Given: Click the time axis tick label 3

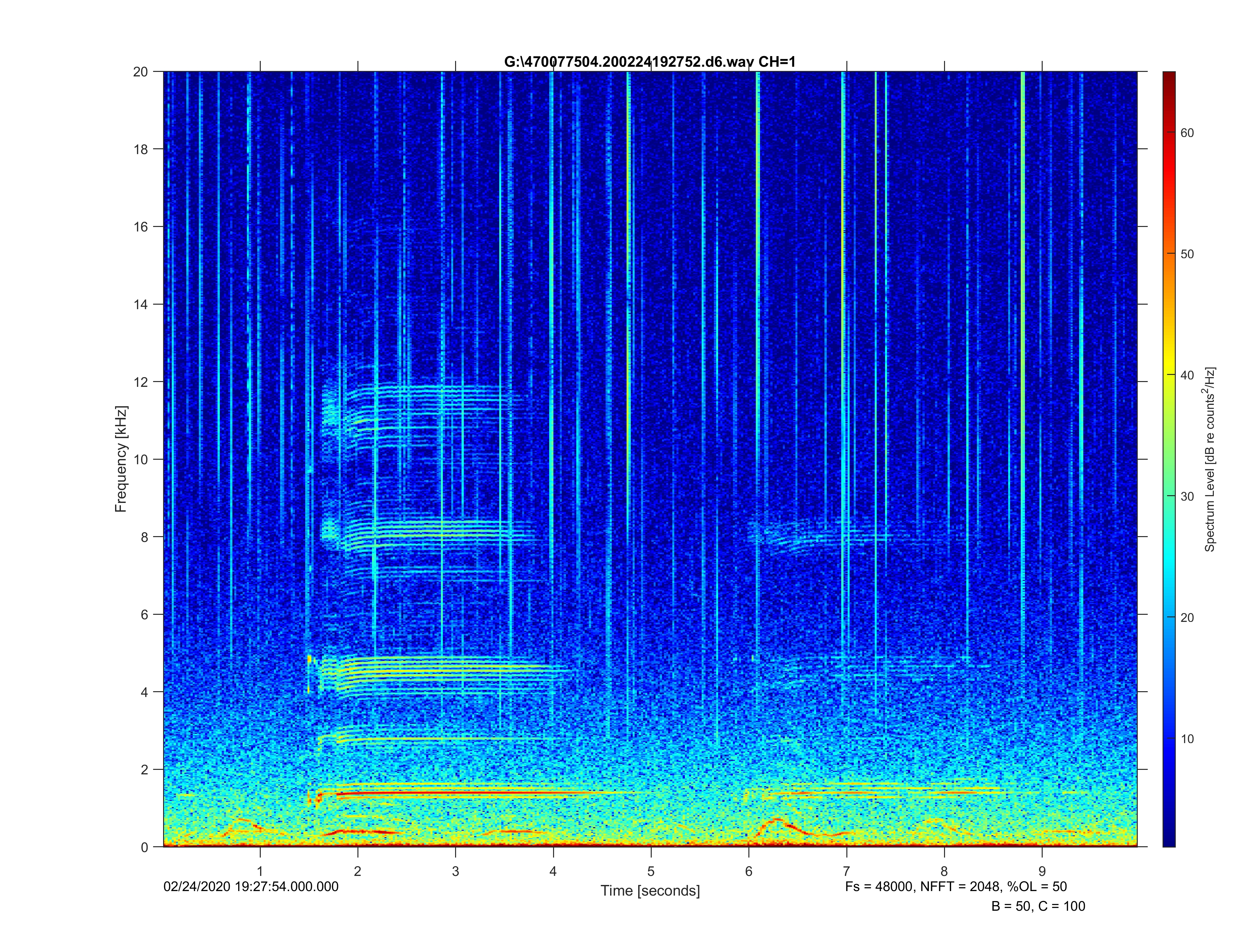Looking at the screenshot, I should [455, 871].
